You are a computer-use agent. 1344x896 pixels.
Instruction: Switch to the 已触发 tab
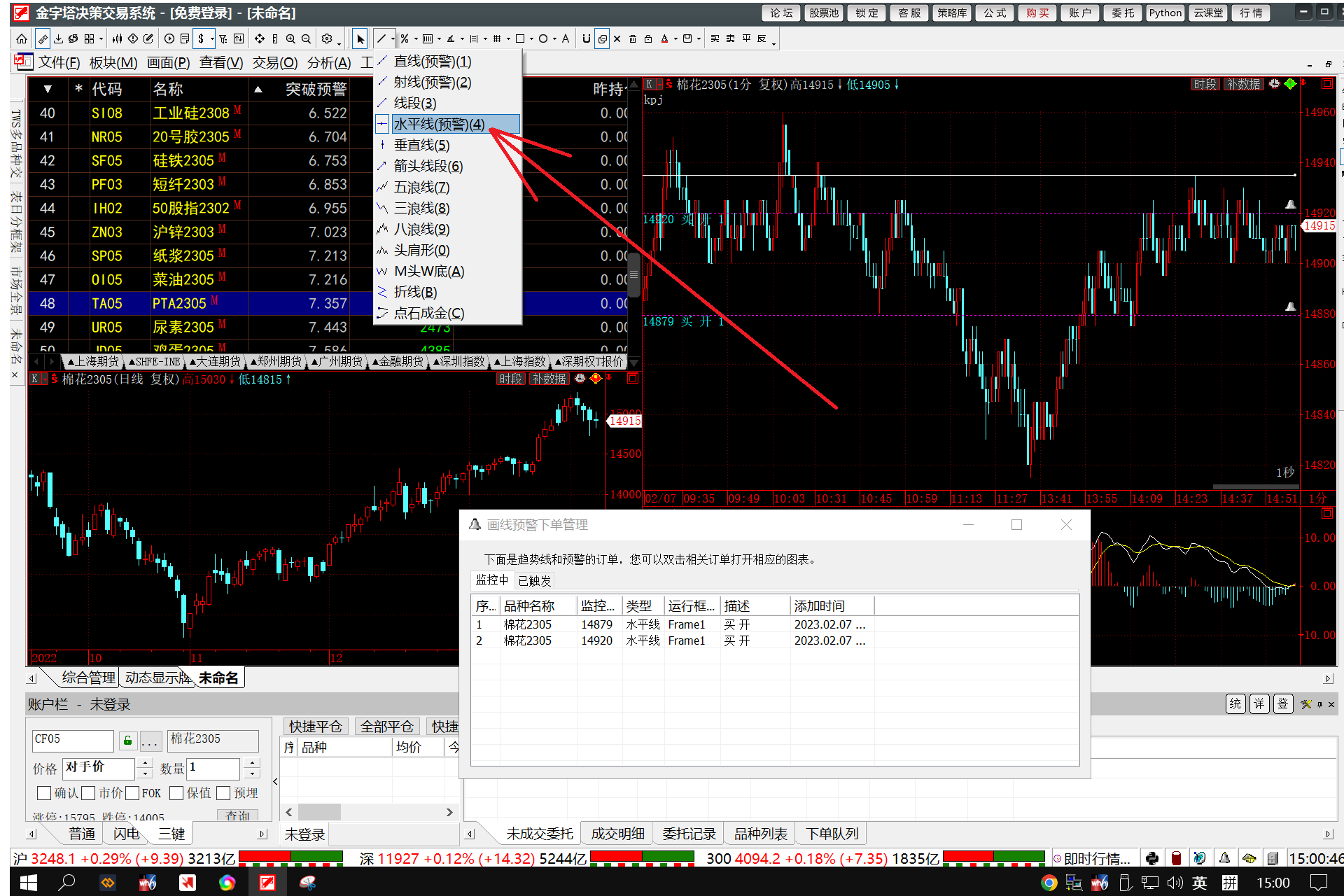(535, 580)
